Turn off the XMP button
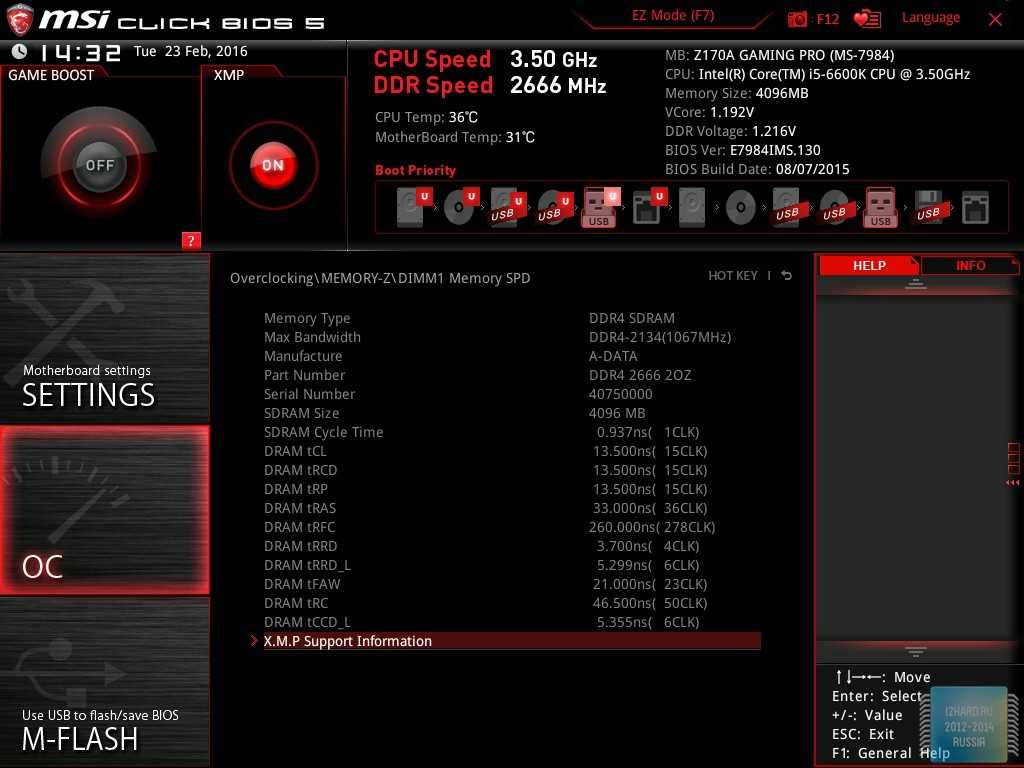 coord(273,165)
